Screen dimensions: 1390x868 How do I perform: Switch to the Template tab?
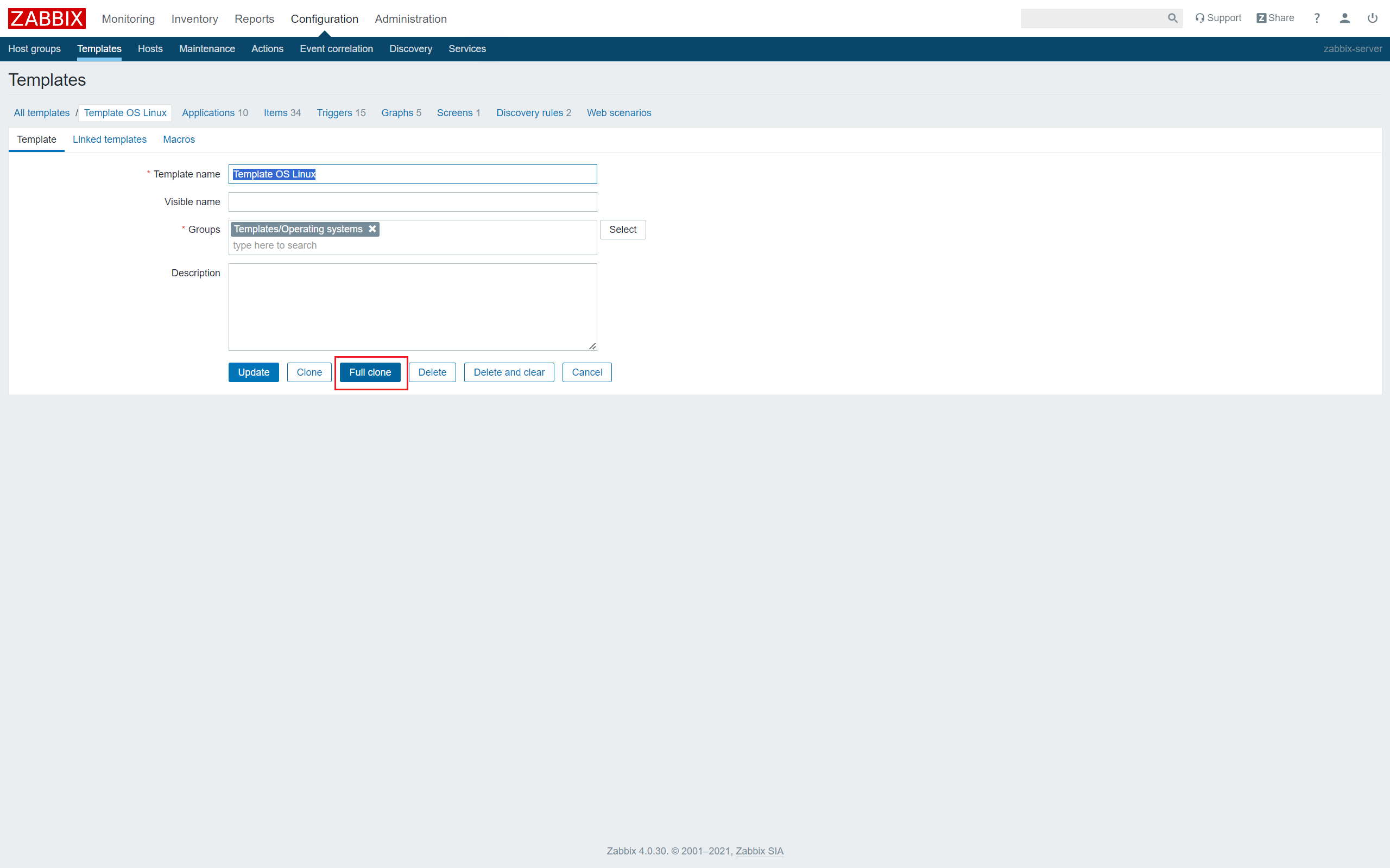coord(37,140)
